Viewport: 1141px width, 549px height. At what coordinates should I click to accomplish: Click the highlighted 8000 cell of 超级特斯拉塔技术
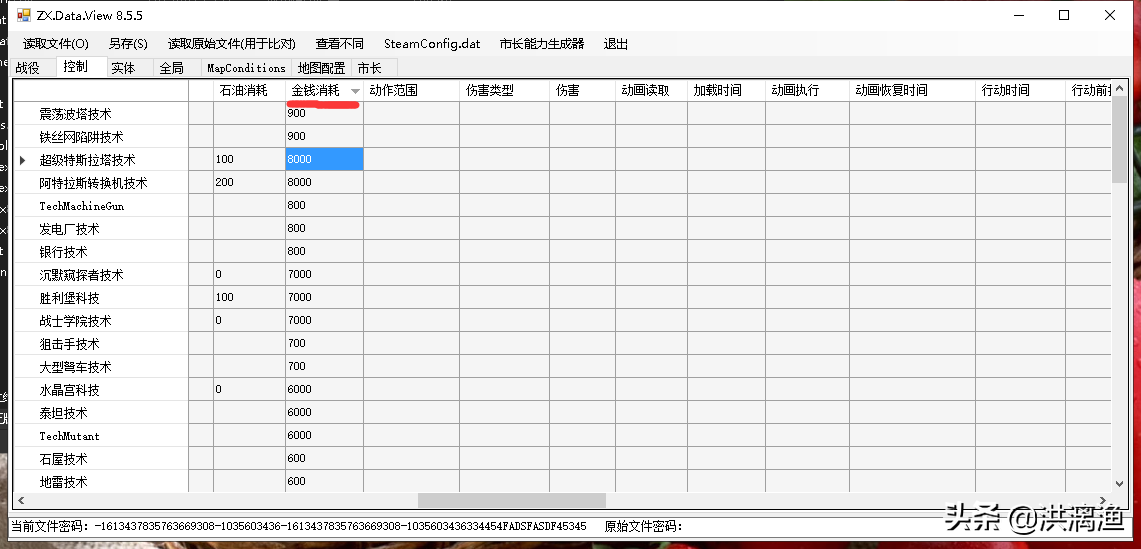pyautogui.click(x=325, y=159)
